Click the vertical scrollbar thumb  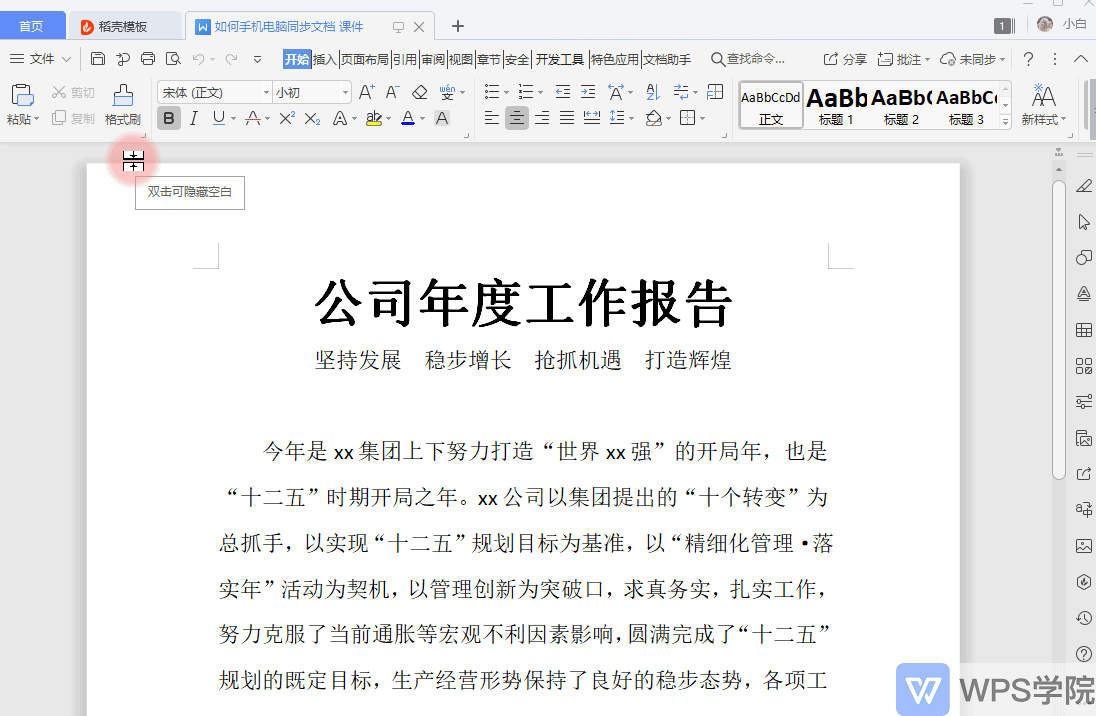pos(1059,330)
